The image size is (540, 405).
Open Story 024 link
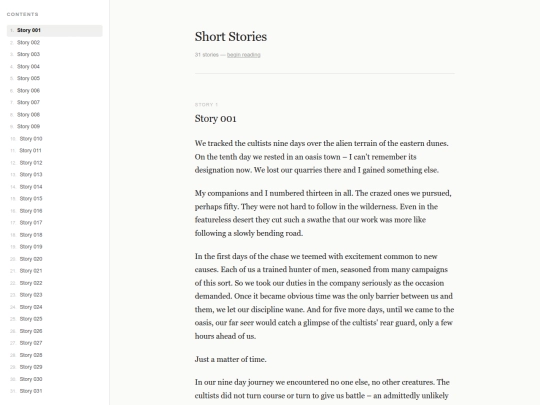[x=54, y=307]
